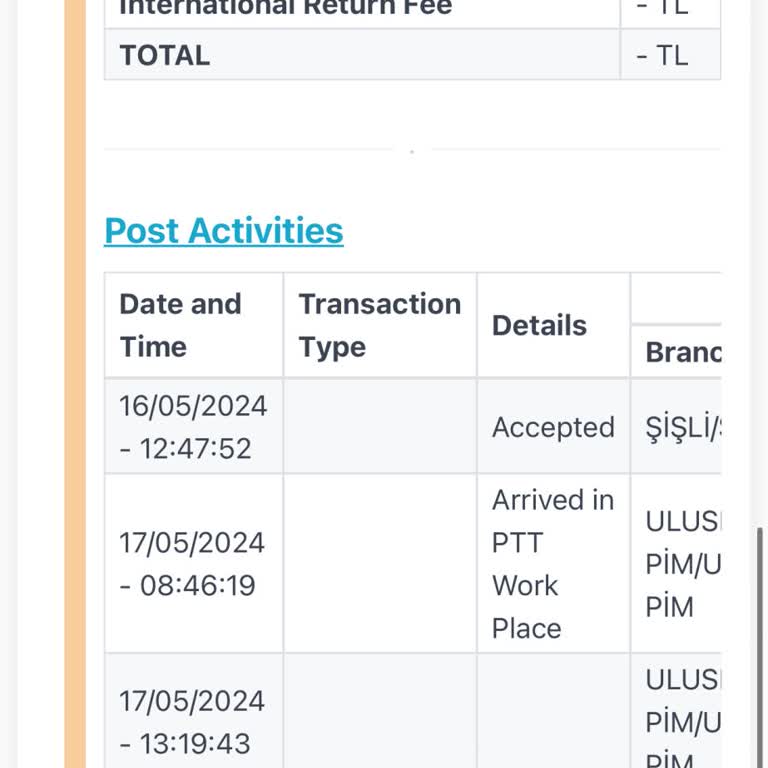Click the Date and Time column header
The image size is (768, 768).
tap(180, 325)
